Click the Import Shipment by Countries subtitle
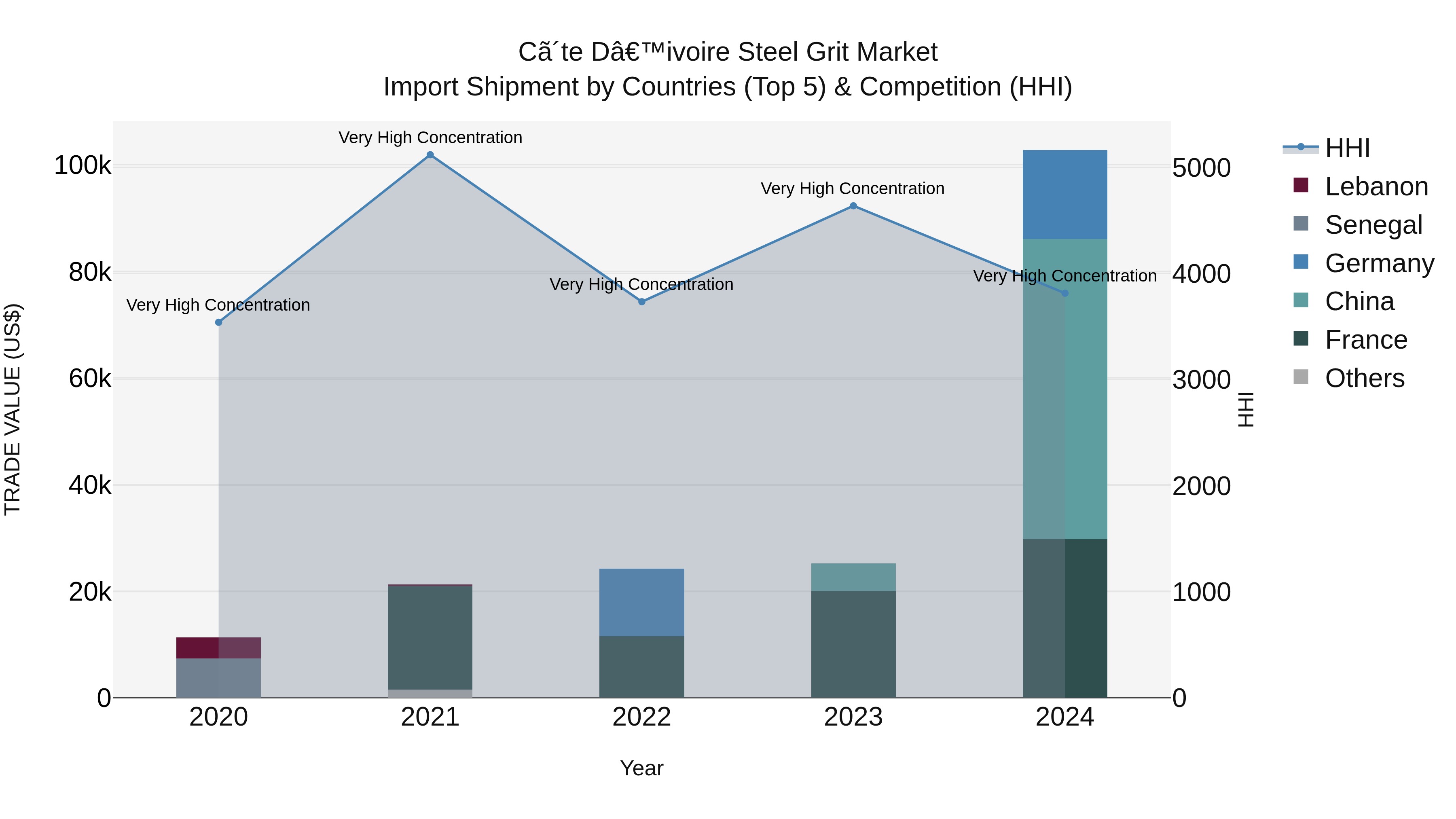 (728, 87)
